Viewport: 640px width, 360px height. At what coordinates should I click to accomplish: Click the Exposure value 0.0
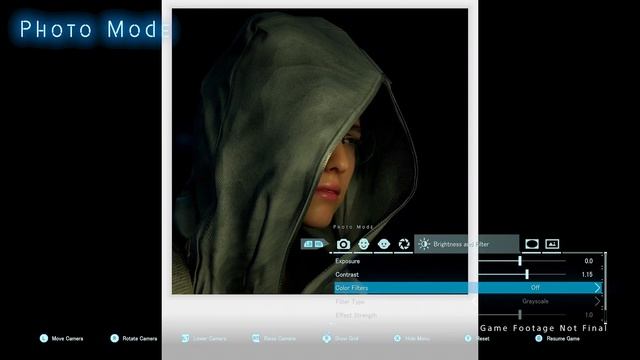pyautogui.click(x=588, y=261)
